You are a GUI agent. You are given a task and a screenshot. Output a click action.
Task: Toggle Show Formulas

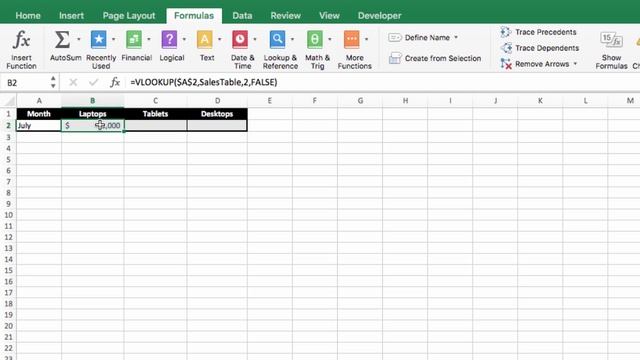click(611, 50)
